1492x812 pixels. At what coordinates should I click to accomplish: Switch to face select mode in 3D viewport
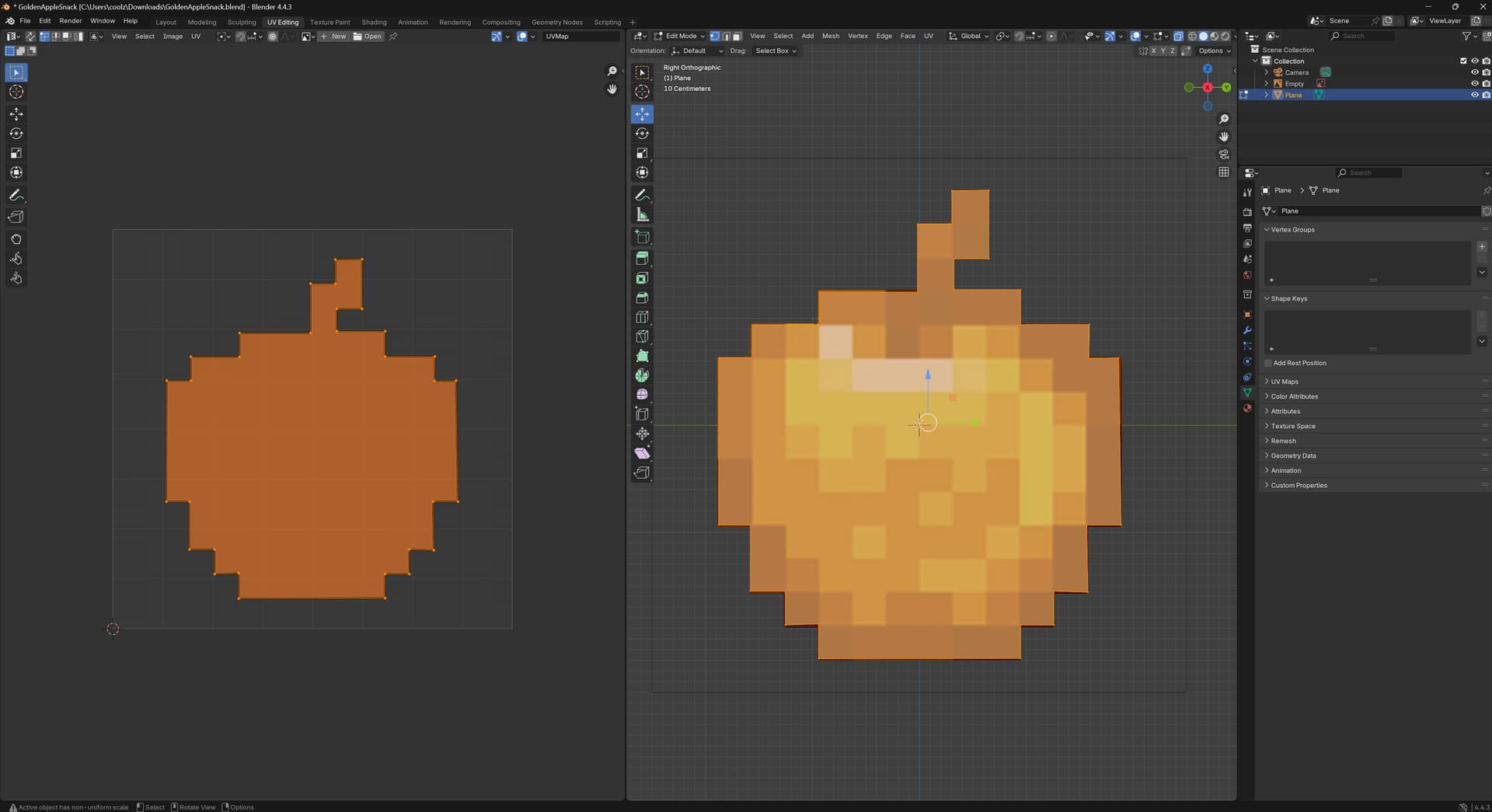(x=737, y=37)
